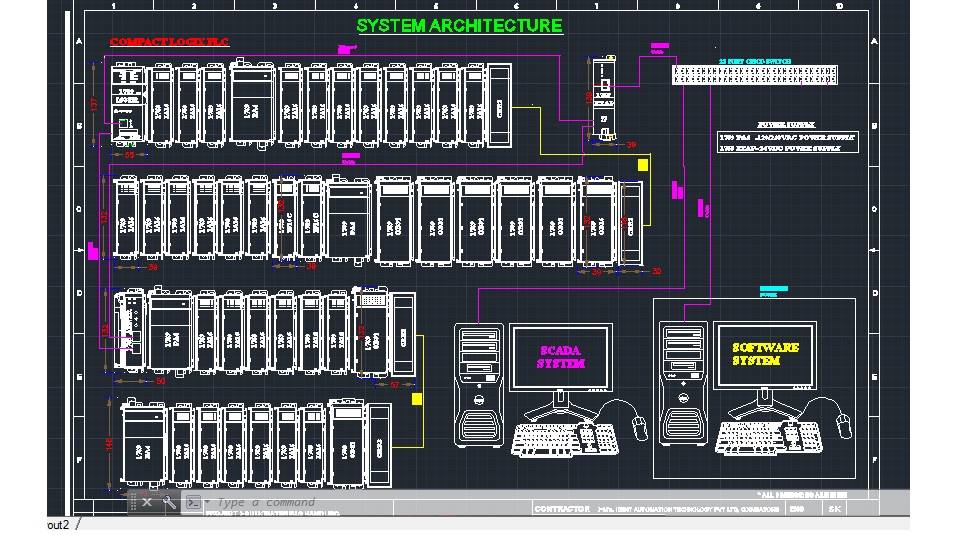
Task: Close the command line window
Action: coord(146,502)
